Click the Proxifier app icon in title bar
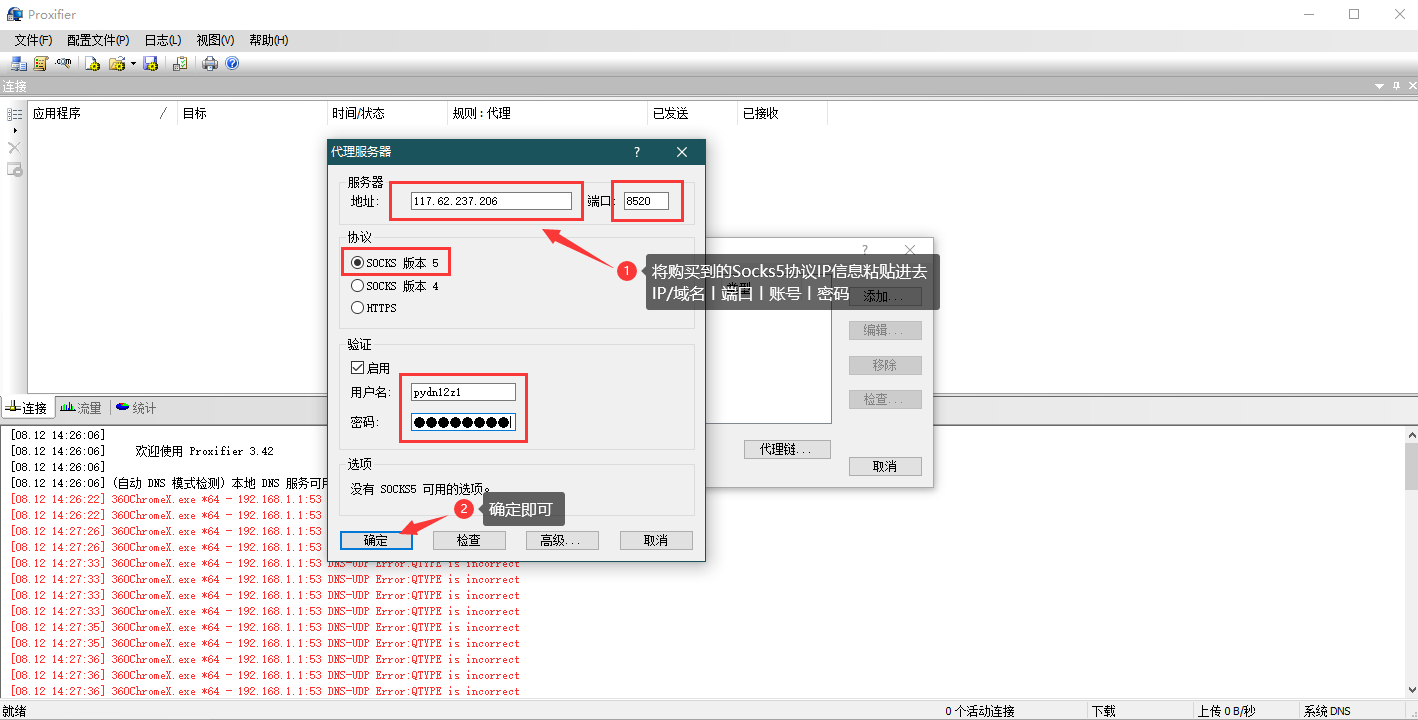The width and height of the screenshot is (1418, 720). tap(15, 14)
